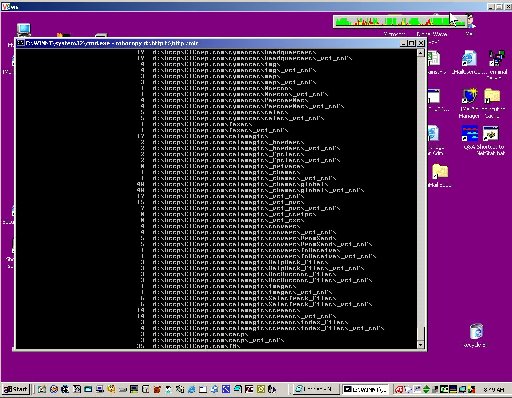
Task: Open the yellow folder shortcut below the command window's right edge
Action: click(x=440, y=171)
